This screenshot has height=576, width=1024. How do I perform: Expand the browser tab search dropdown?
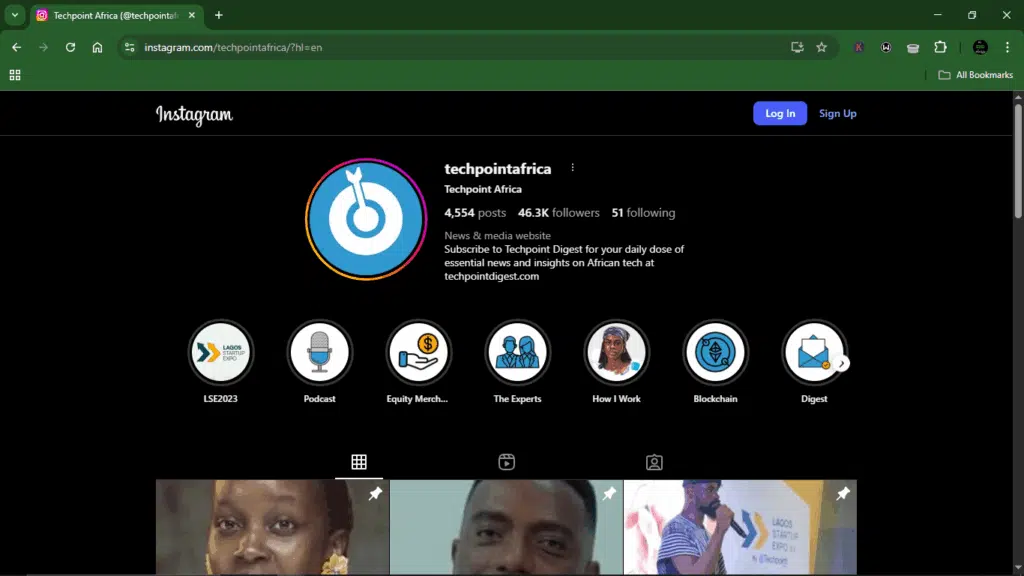pos(15,15)
